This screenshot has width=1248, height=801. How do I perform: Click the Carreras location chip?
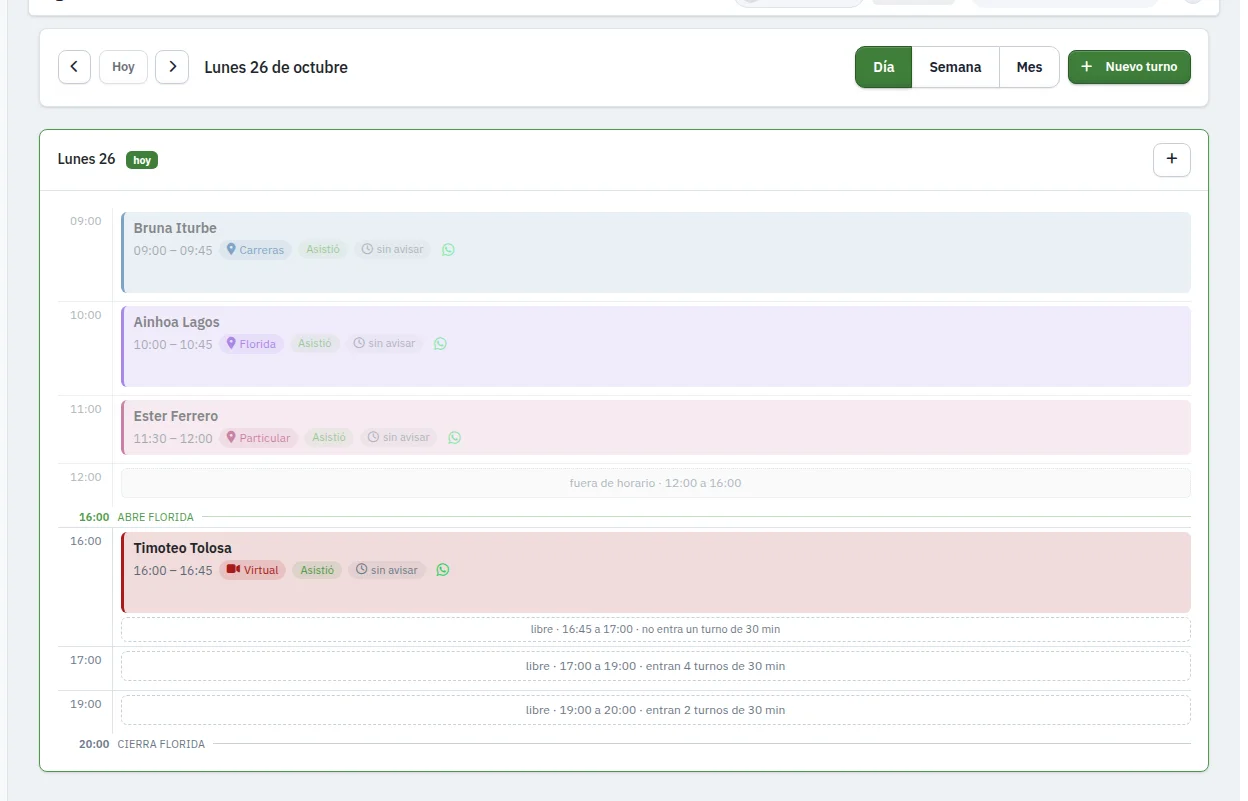pyautogui.click(x=256, y=250)
